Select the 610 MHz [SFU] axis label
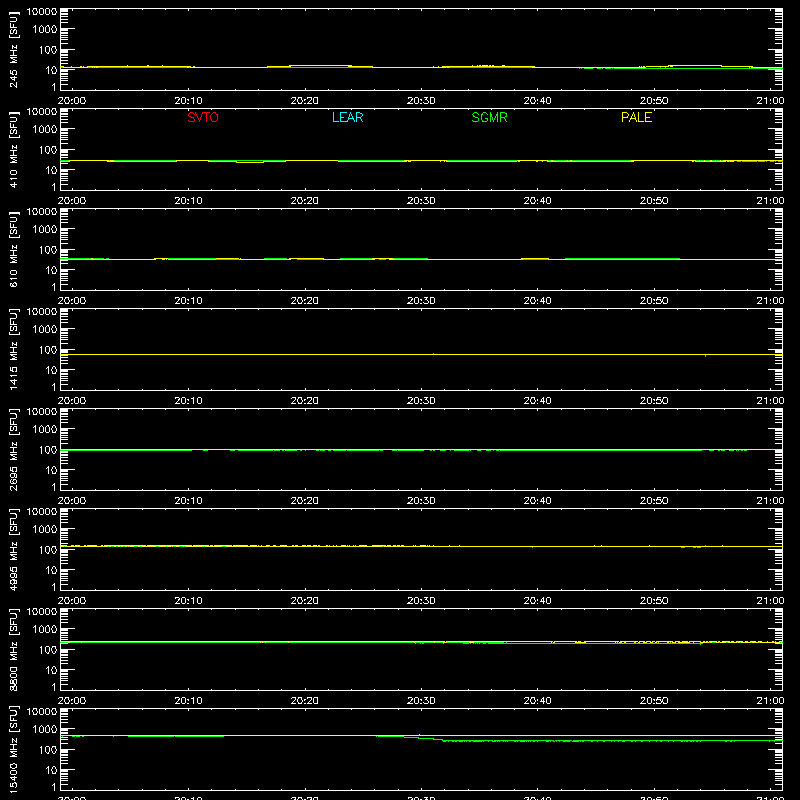The width and height of the screenshot is (800, 800). click(13, 249)
